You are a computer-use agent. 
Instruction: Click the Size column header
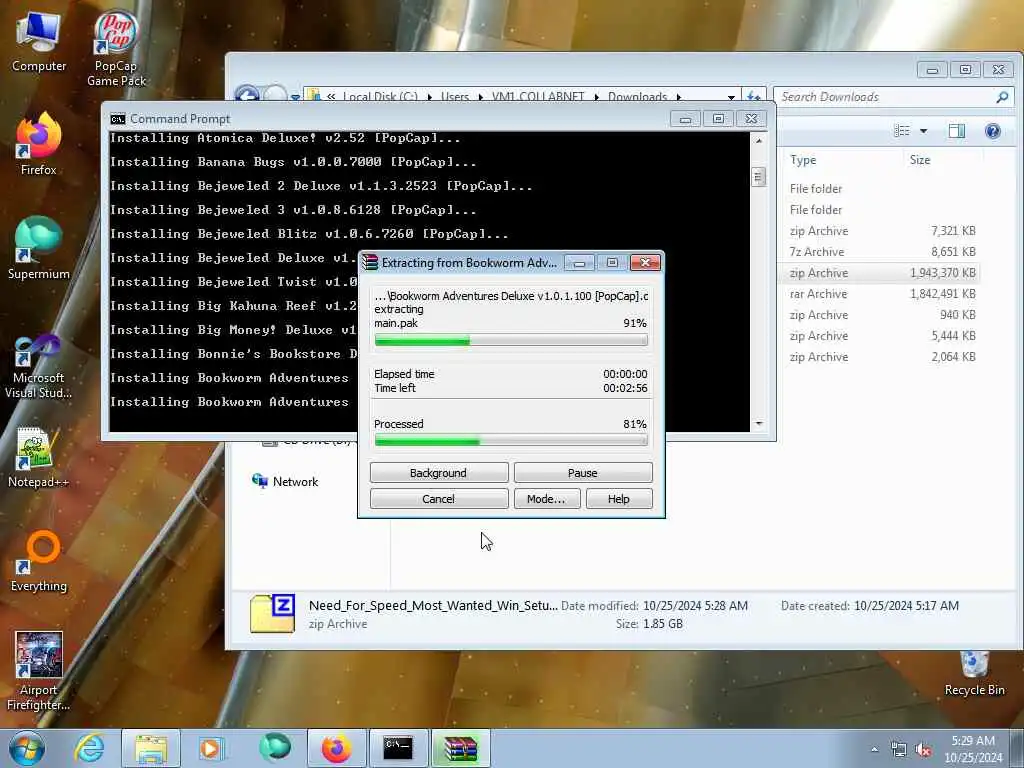click(x=920, y=160)
